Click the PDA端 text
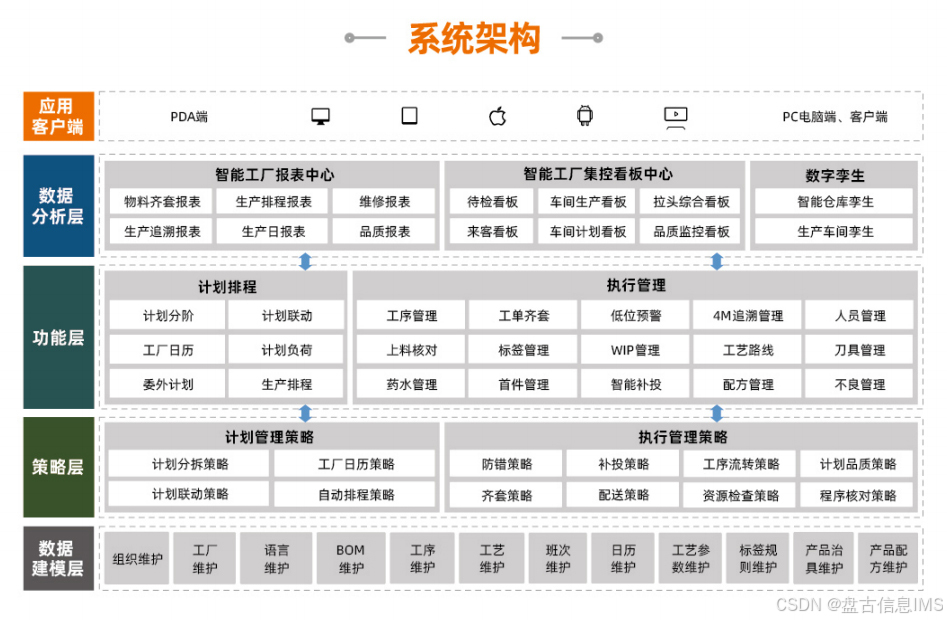947x620 pixels. click(189, 117)
